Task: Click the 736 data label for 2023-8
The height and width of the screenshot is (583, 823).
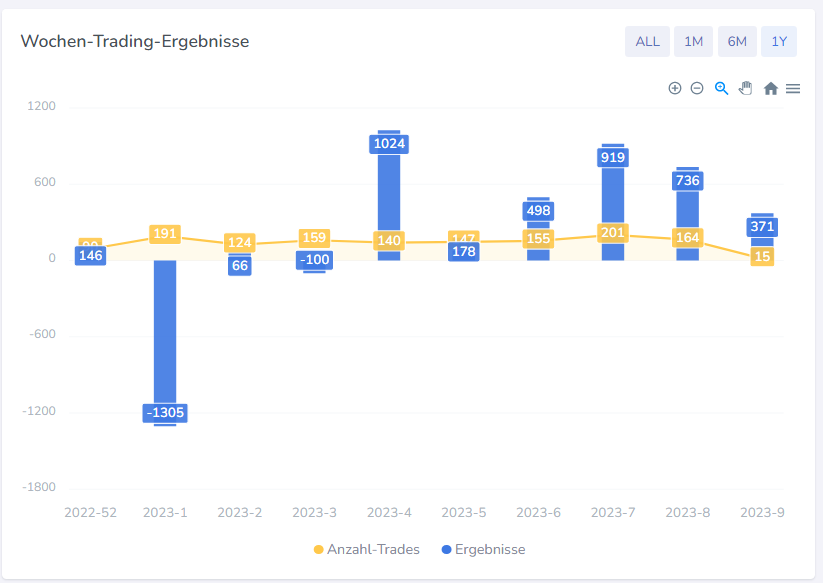Action: [688, 181]
